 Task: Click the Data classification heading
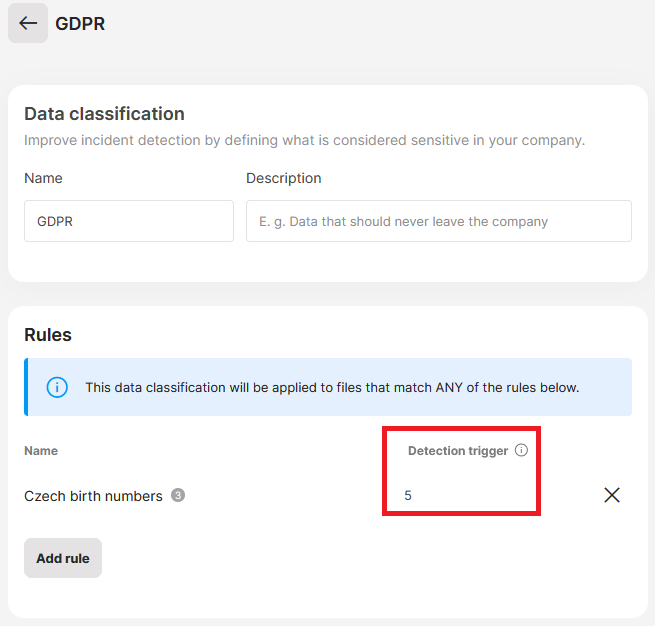(x=104, y=114)
